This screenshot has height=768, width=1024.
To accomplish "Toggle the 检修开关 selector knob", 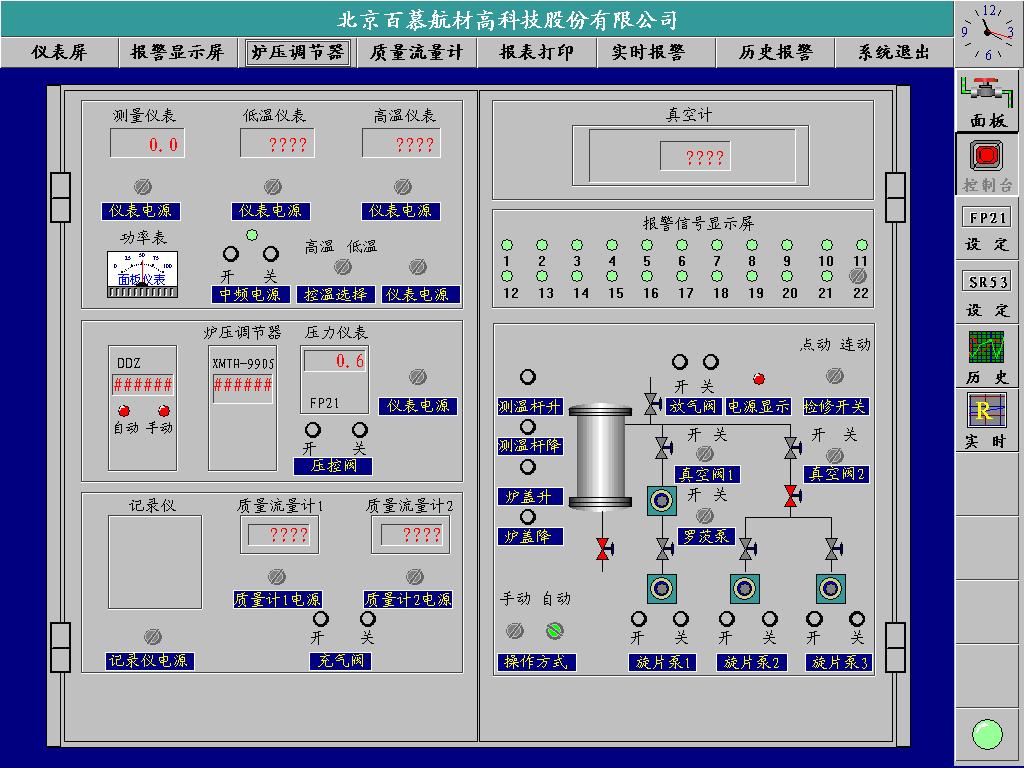I will (x=834, y=376).
